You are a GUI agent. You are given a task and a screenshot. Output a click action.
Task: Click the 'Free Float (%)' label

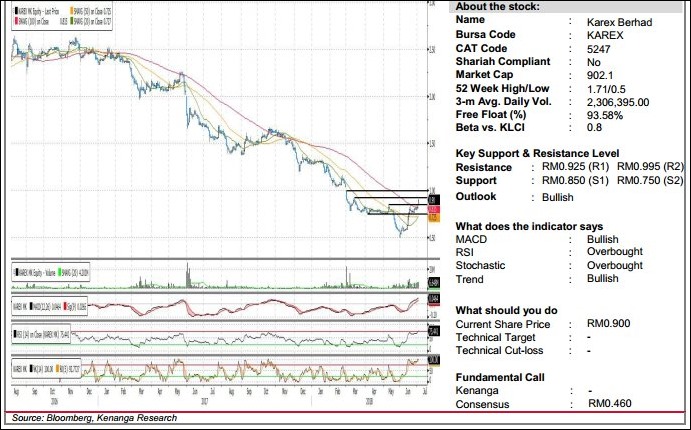tap(490, 115)
